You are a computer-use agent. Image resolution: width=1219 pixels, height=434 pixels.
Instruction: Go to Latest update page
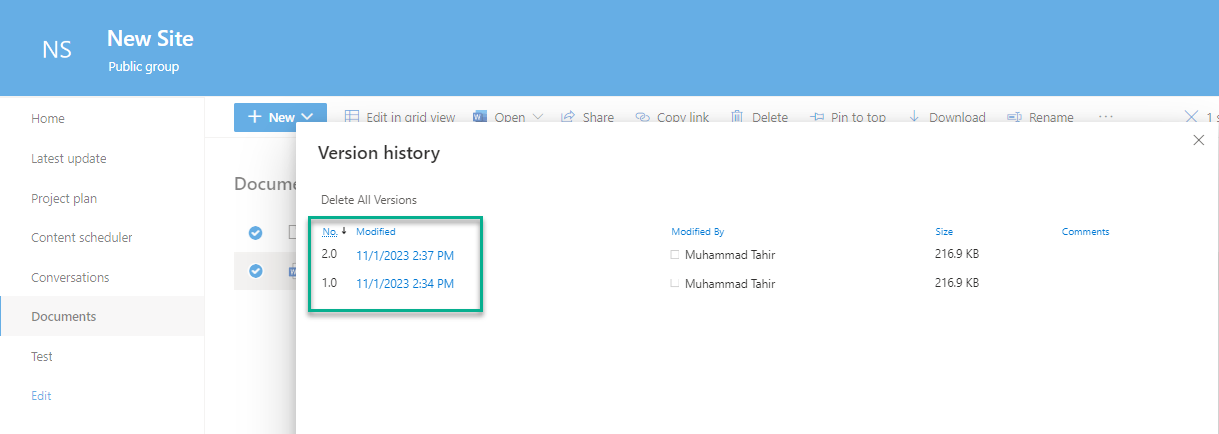pyautogui.click(x=68, y=158)
